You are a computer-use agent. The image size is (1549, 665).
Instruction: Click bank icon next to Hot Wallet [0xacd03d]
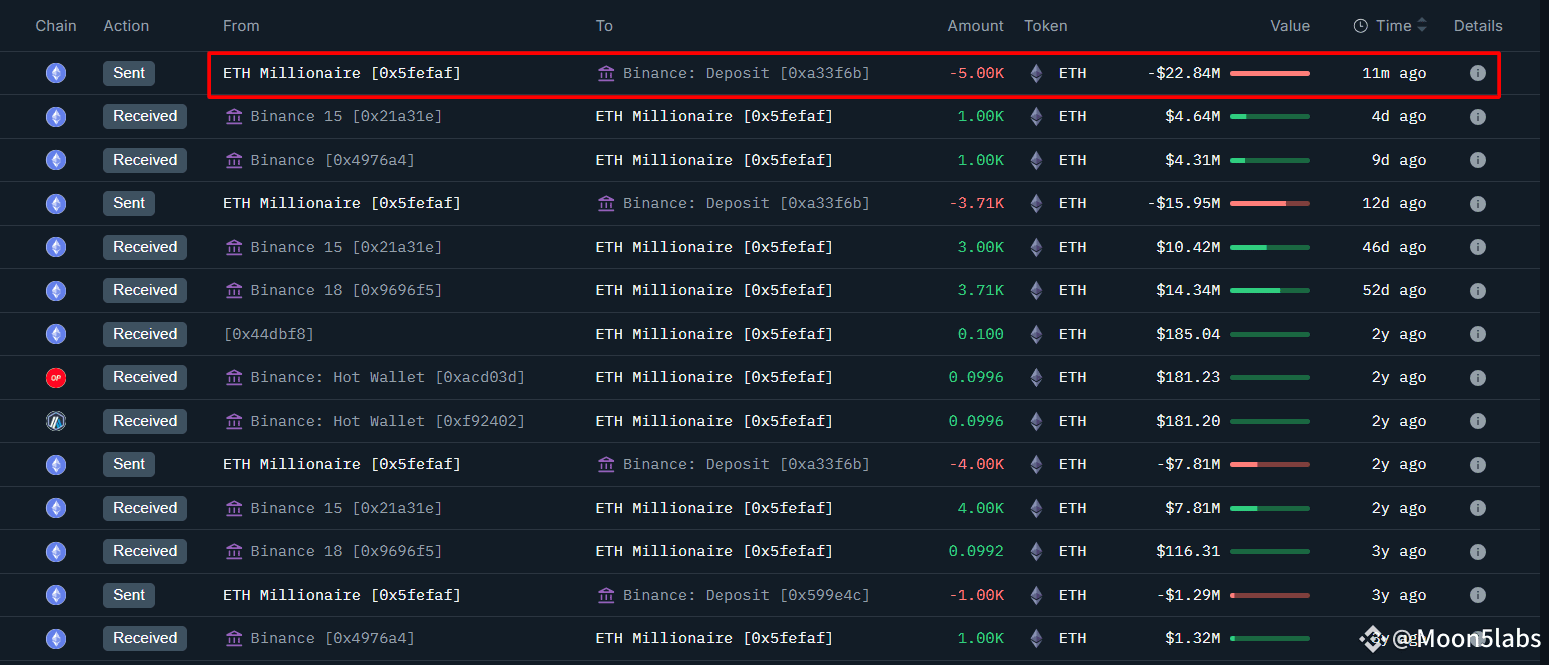coord(234,377)
